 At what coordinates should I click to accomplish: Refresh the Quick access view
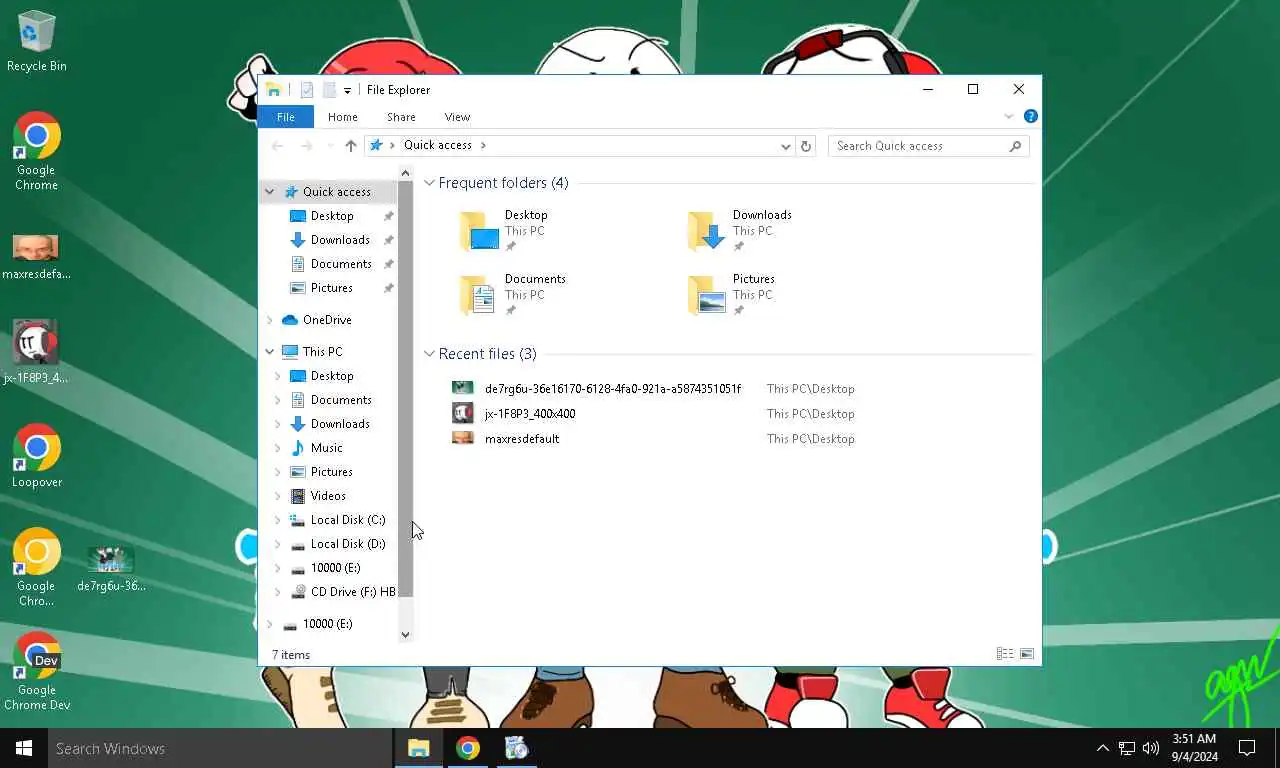tap(806, 146)
